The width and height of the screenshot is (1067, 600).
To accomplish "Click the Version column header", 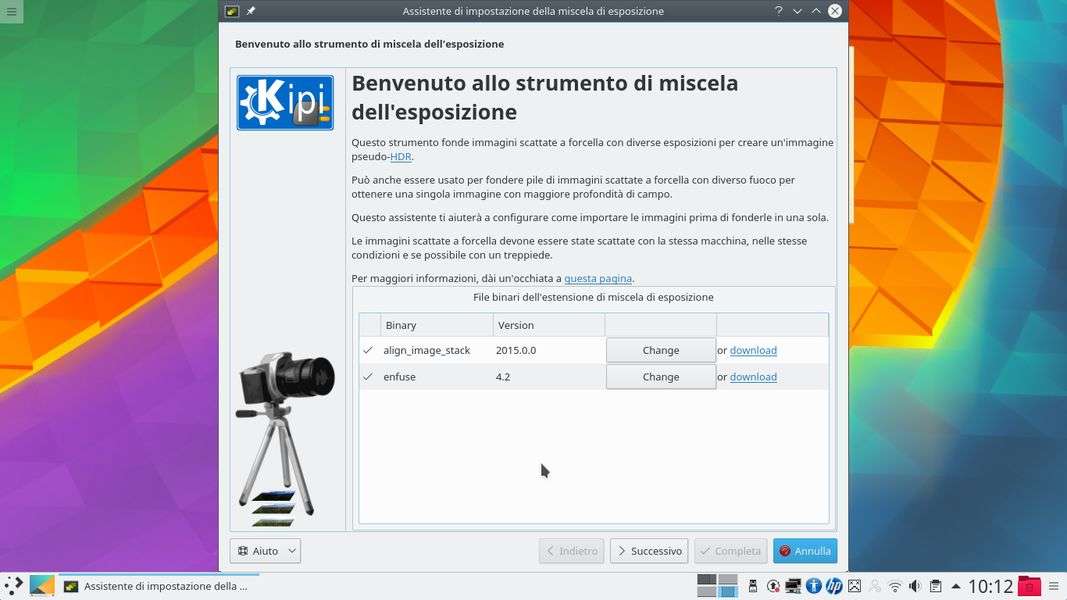I will [548, 325].
